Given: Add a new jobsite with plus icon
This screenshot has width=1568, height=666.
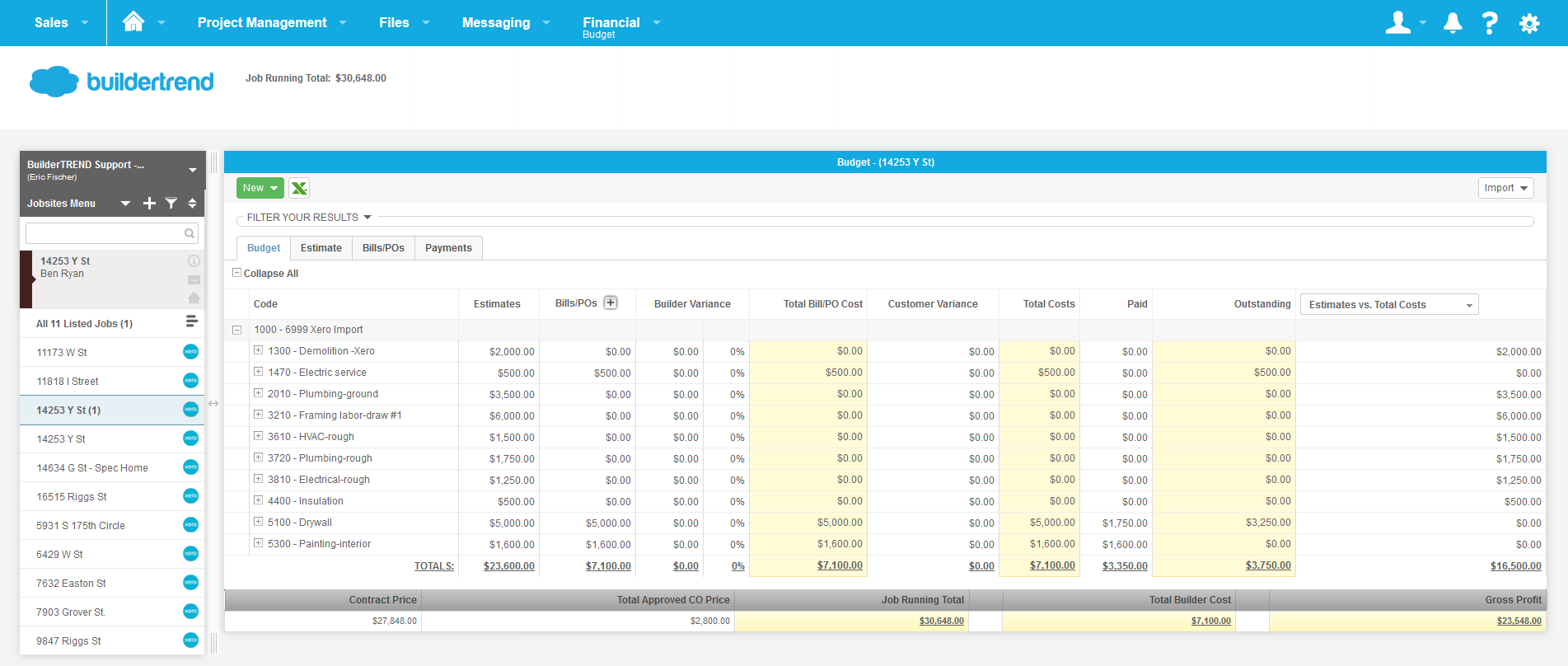Looking at the screenshot, I should click(x=149, y=204).
